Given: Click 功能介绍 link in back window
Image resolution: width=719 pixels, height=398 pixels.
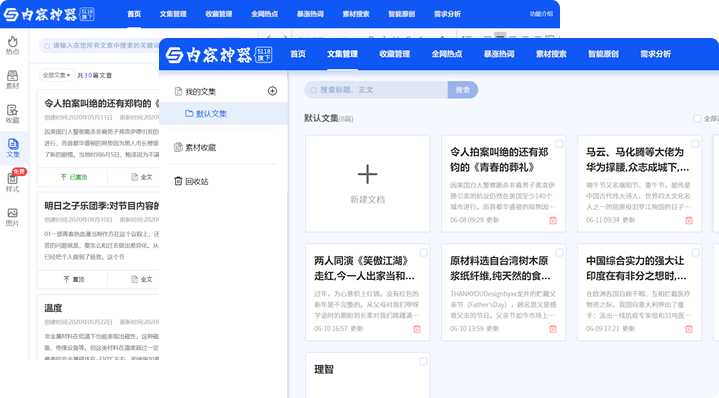Looking at the screenshot, I should [542, 14].
